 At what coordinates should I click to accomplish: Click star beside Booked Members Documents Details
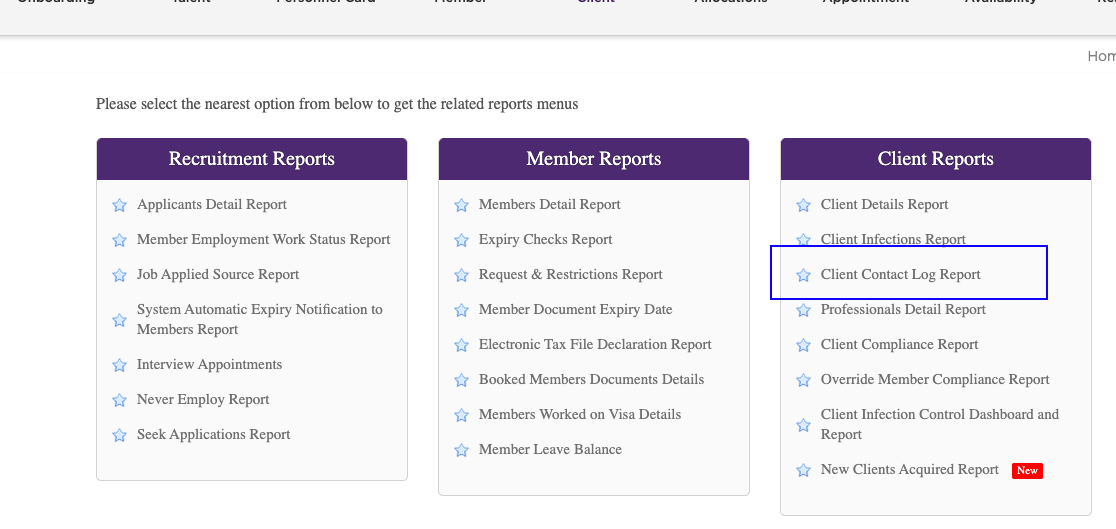461,380
